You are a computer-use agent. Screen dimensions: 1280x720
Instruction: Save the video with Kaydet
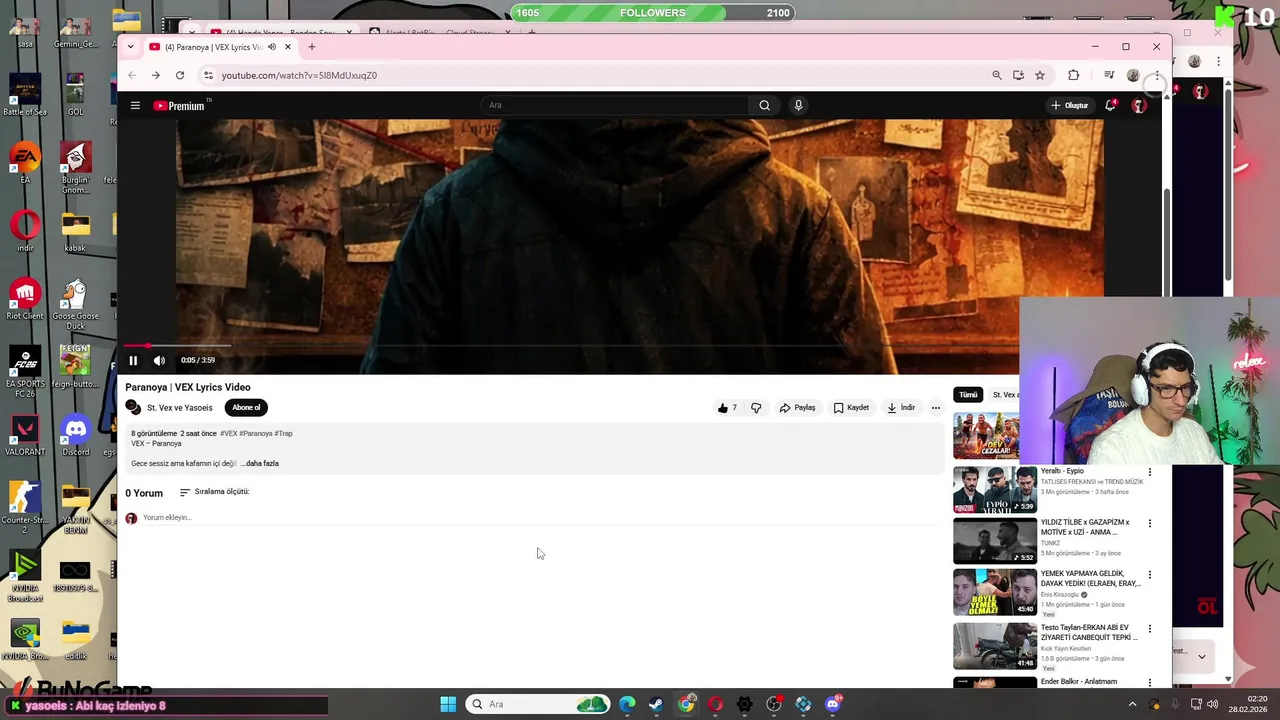(851, 408)
